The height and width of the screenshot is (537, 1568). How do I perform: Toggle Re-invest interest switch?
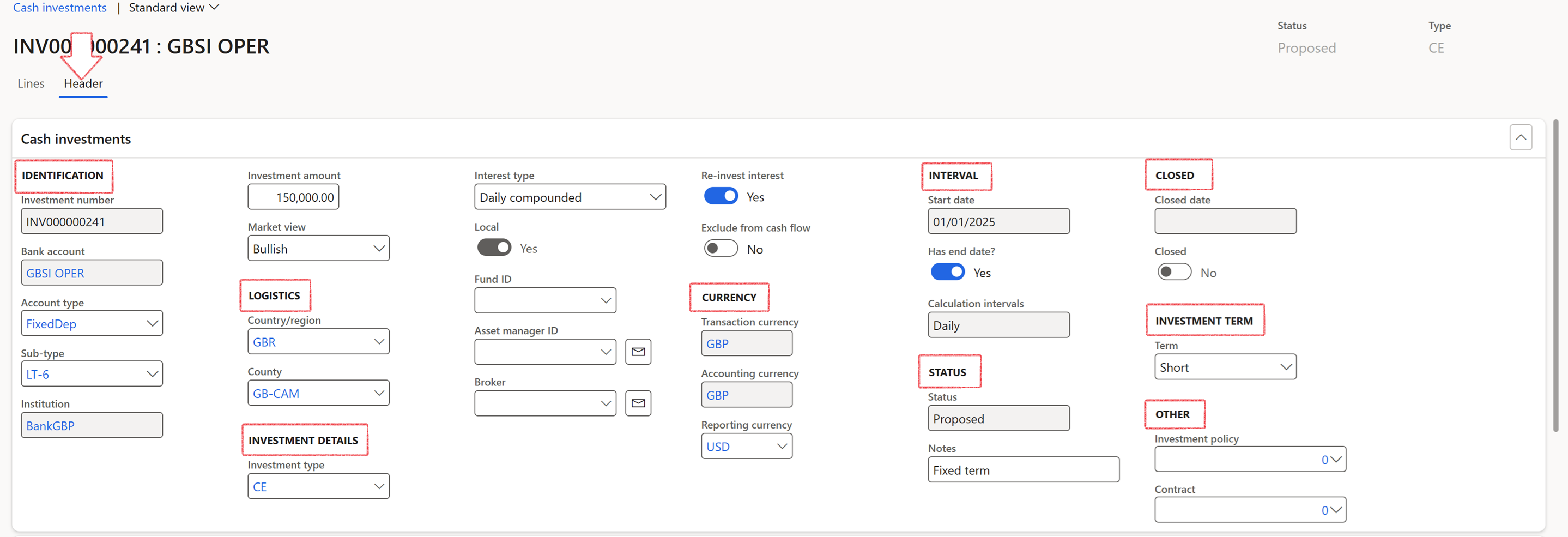click(721, 197)
